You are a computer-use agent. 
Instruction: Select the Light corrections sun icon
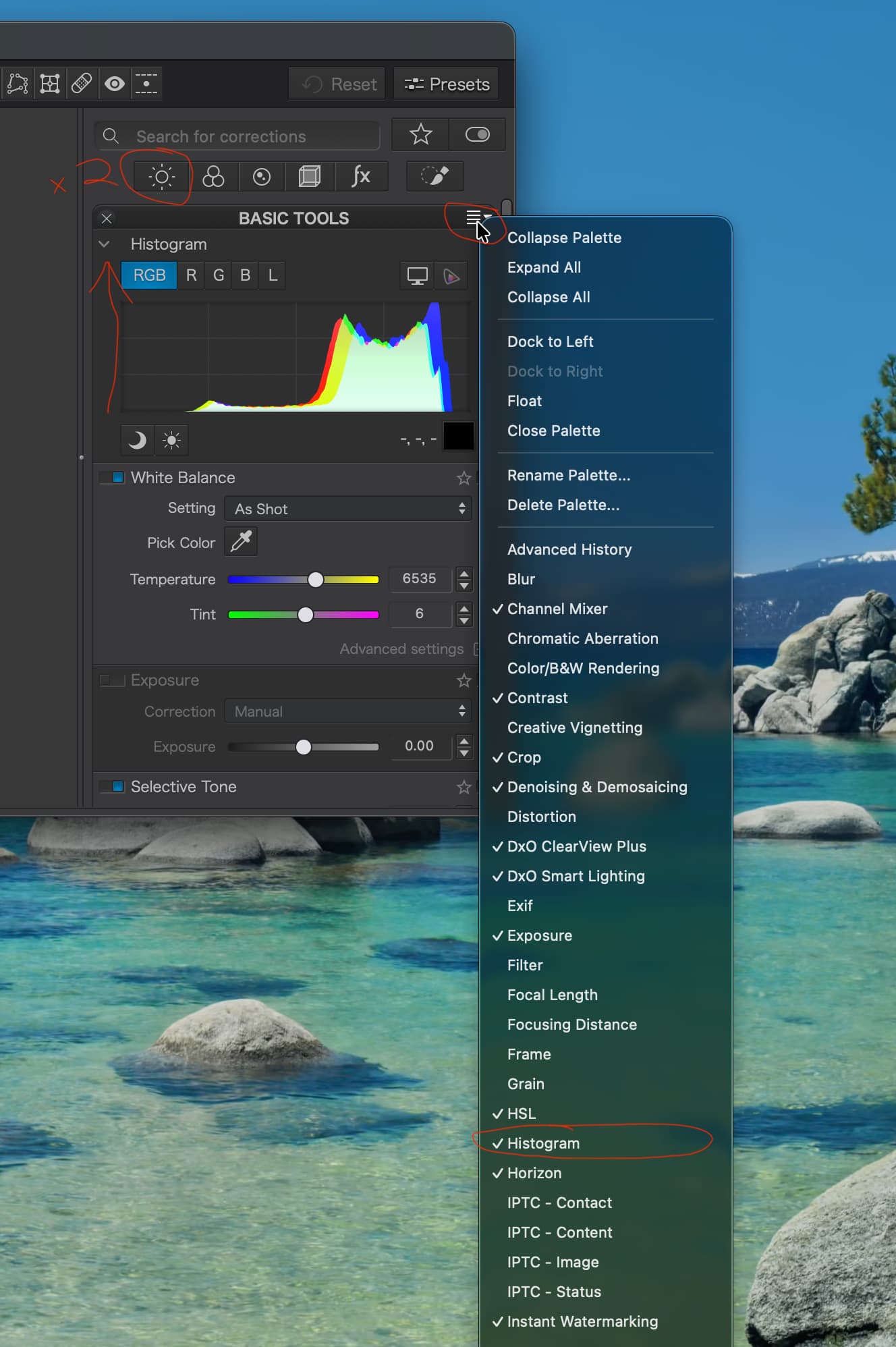point(162,177)
